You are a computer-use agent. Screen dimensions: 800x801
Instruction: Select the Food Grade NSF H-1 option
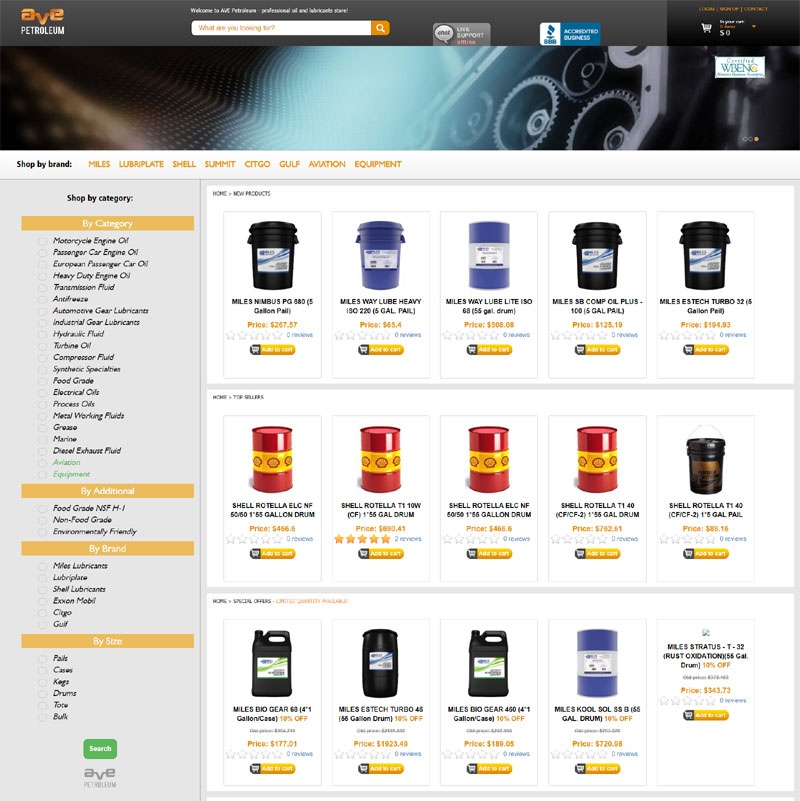pos(42,508)
